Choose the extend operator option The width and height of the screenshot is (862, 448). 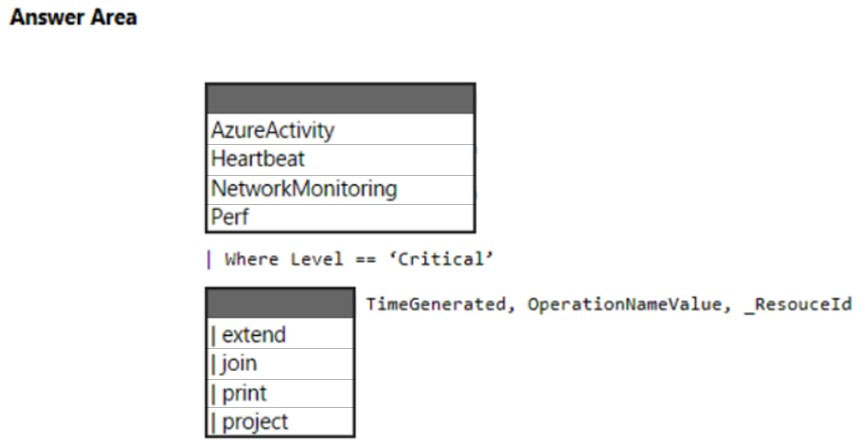pyautogui.click(x=280, y=334)
